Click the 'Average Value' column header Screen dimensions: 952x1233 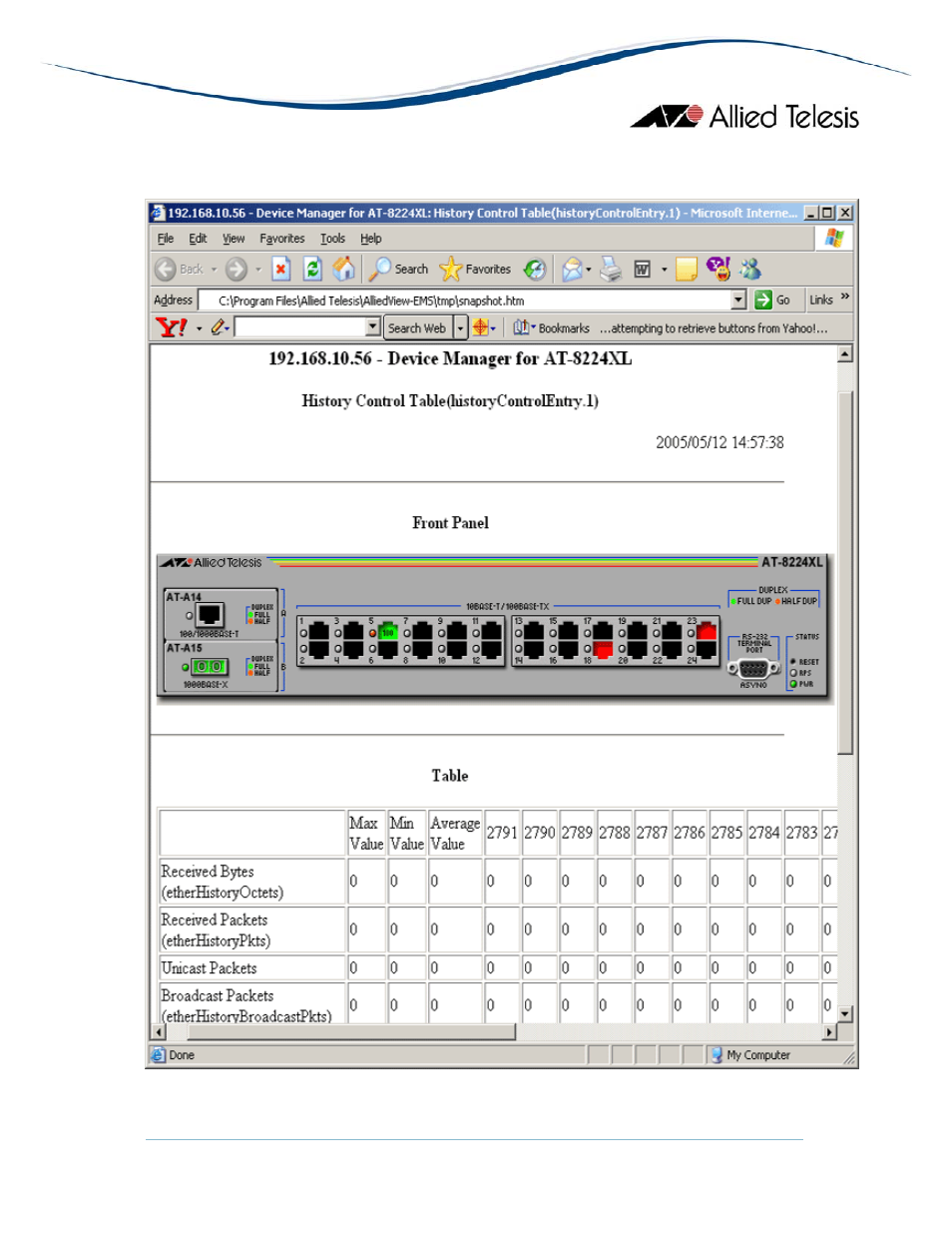[455, 833]
